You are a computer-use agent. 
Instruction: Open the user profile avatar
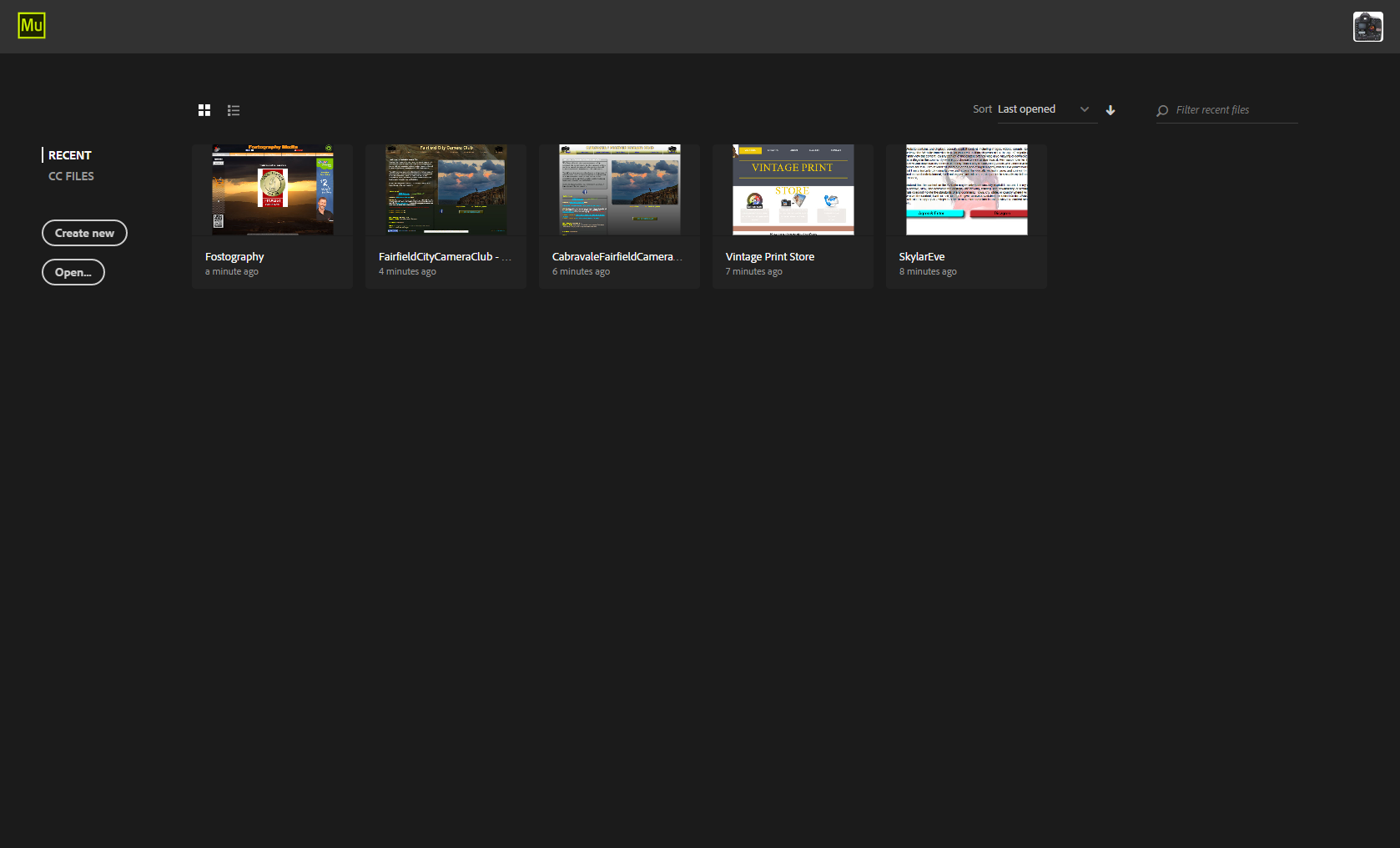point(1367,27)
